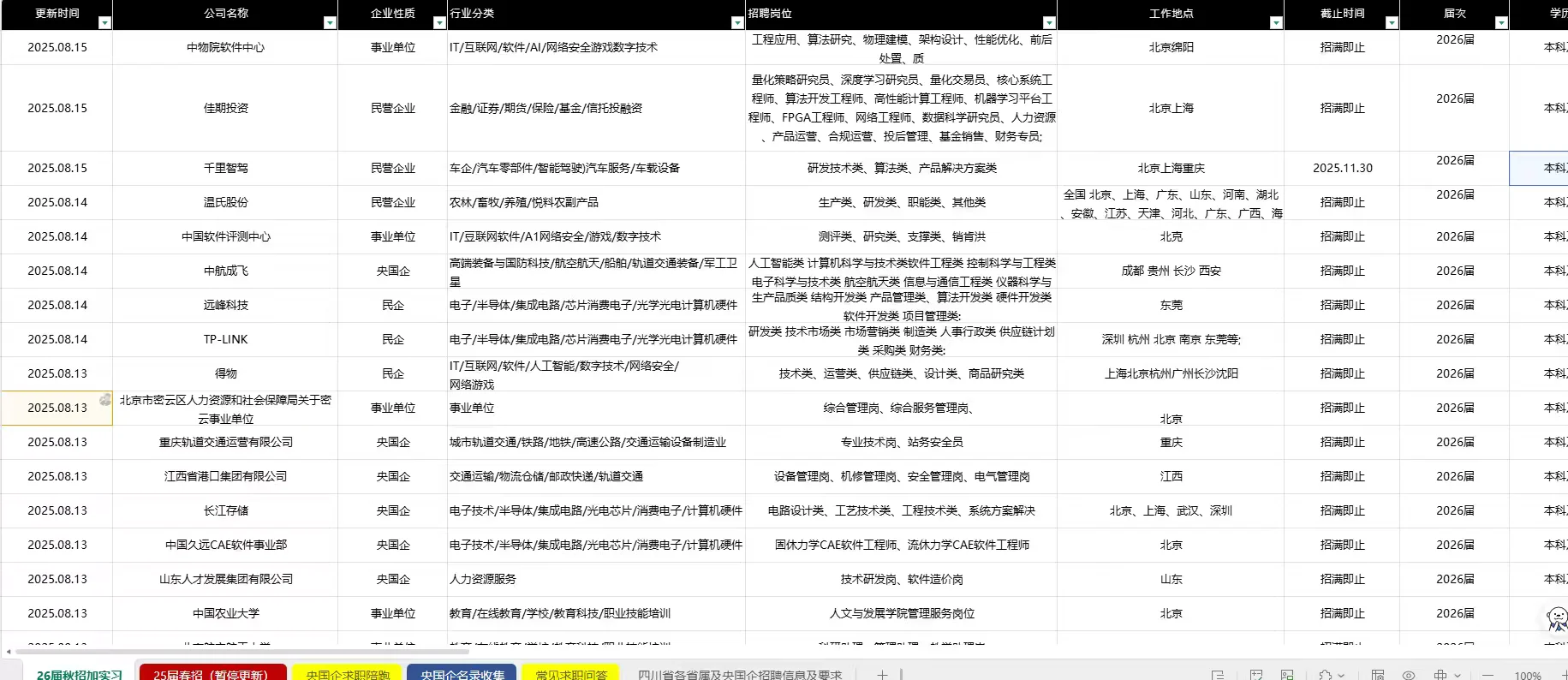Expand the arrow next to the 中 icon
This screenshot has height=680, width=1568.
coord(1457,675)
